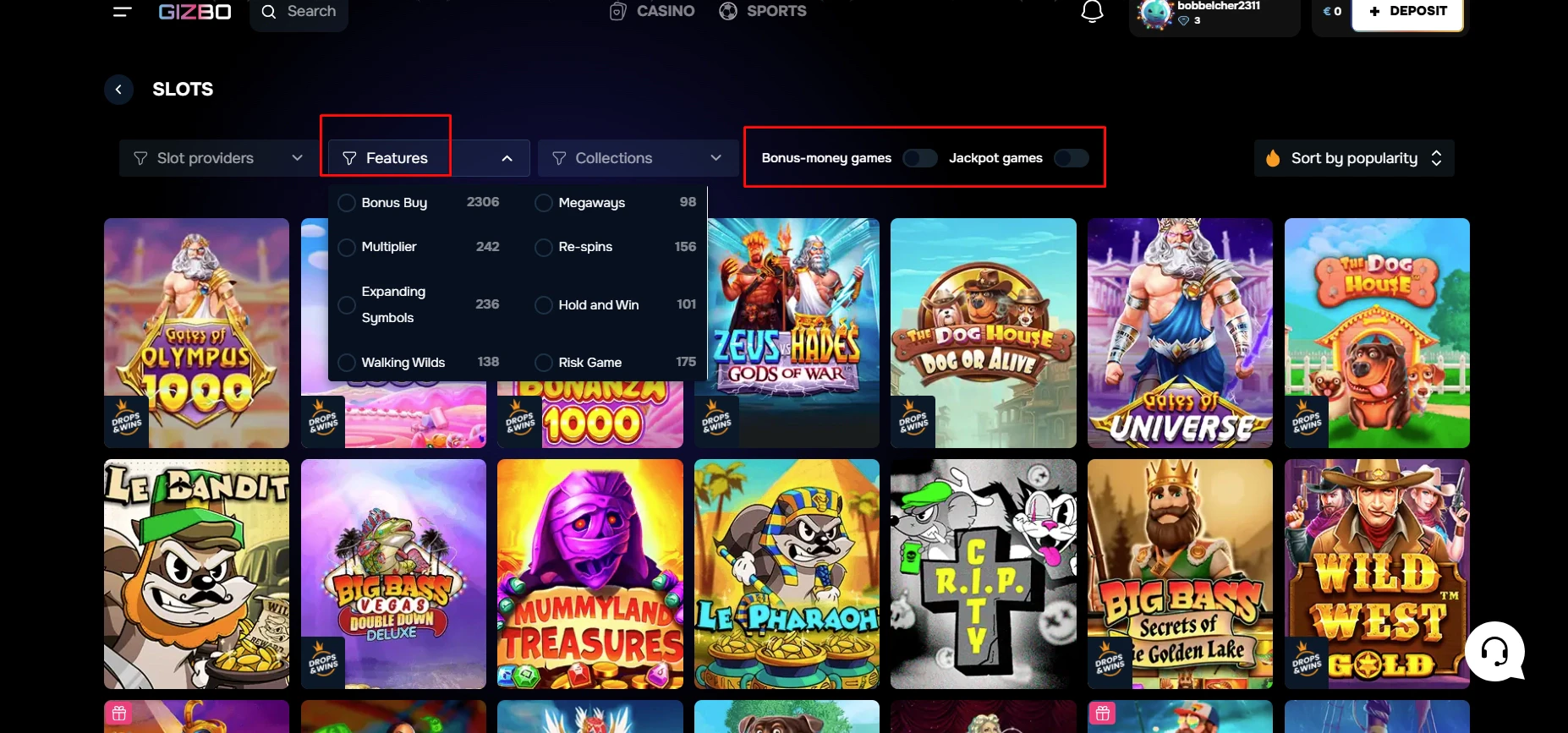This screenshot has height=733, width=1568.
Task: Expand the Collections dropdown
Action: pos(638,158)
